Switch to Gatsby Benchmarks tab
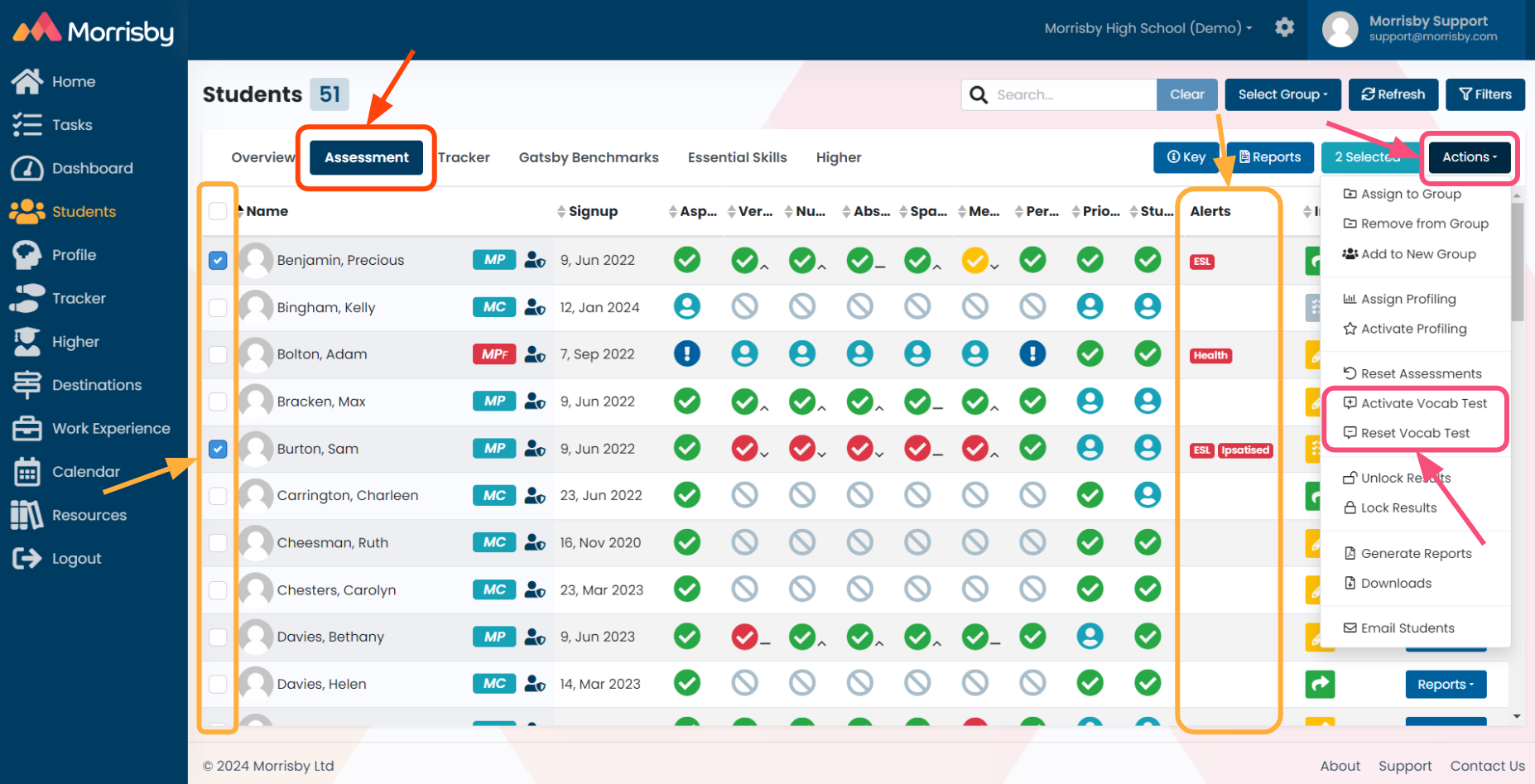Image resolution: width=1535 pixels, height=784 pixels. (x=589, y=157)
